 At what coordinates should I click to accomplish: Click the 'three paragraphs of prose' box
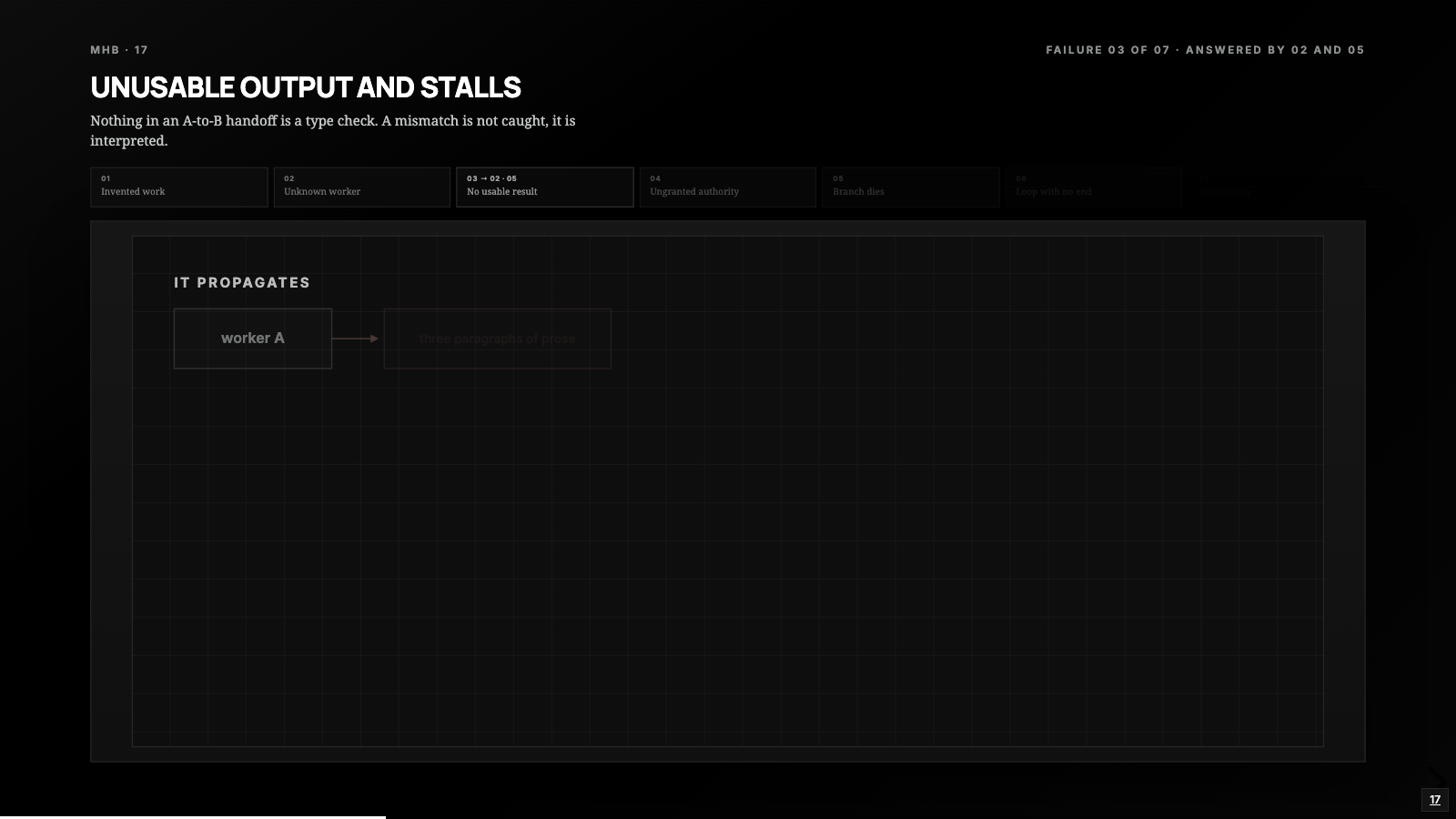tap(498, 339)
